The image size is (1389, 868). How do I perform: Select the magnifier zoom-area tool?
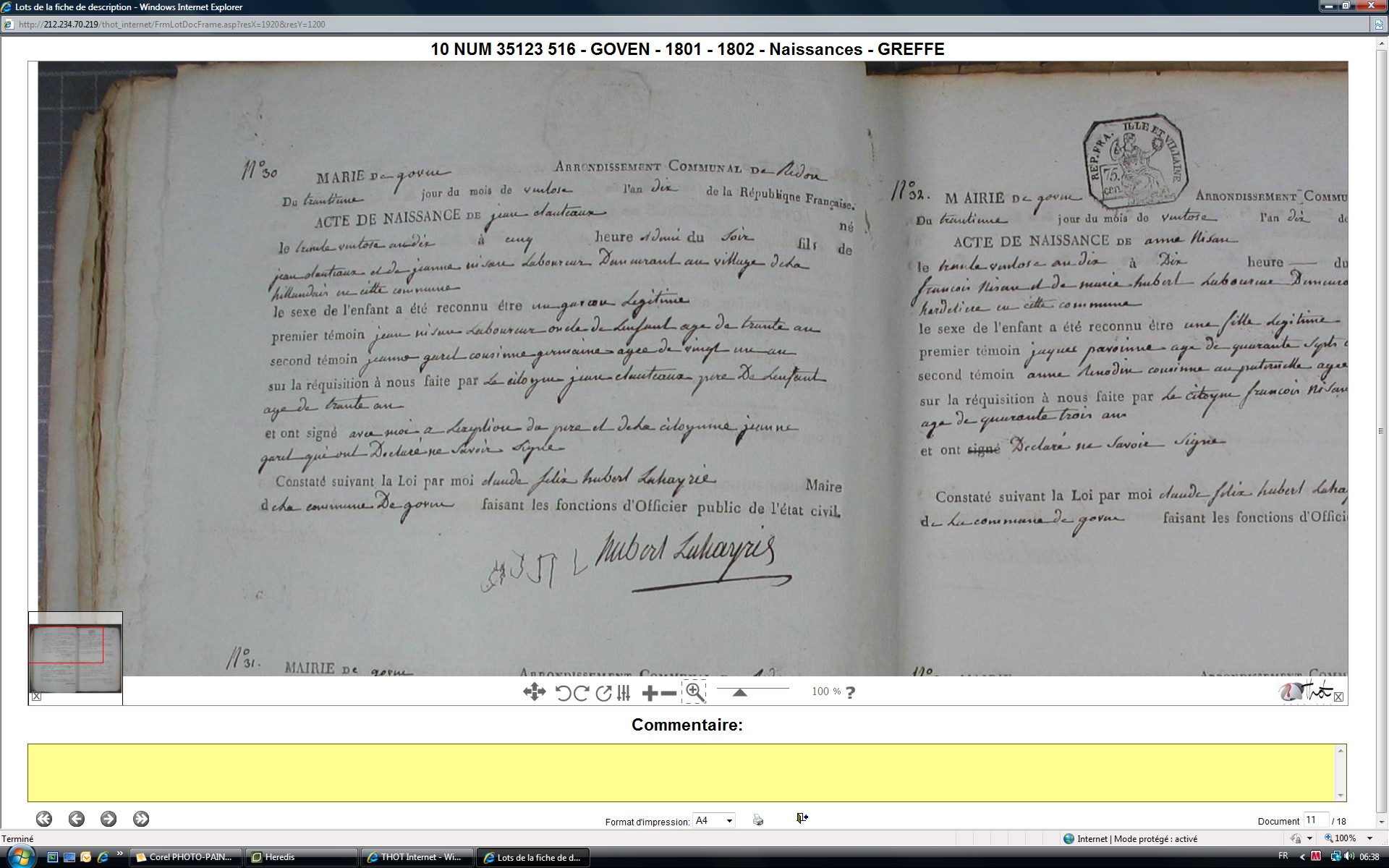pyautogui.click(x=694, y=692)
